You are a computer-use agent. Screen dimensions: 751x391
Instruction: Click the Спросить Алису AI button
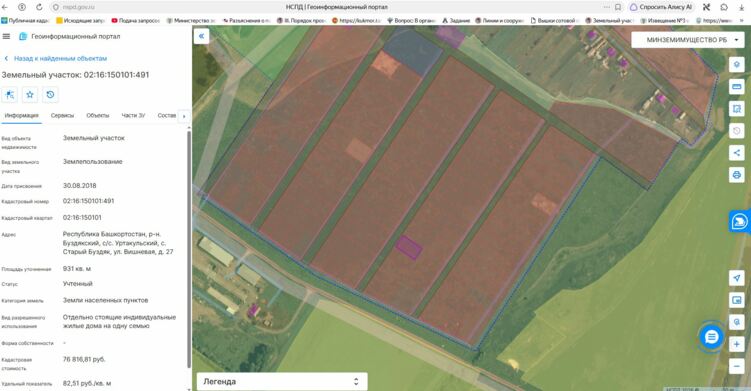point(661,7)
